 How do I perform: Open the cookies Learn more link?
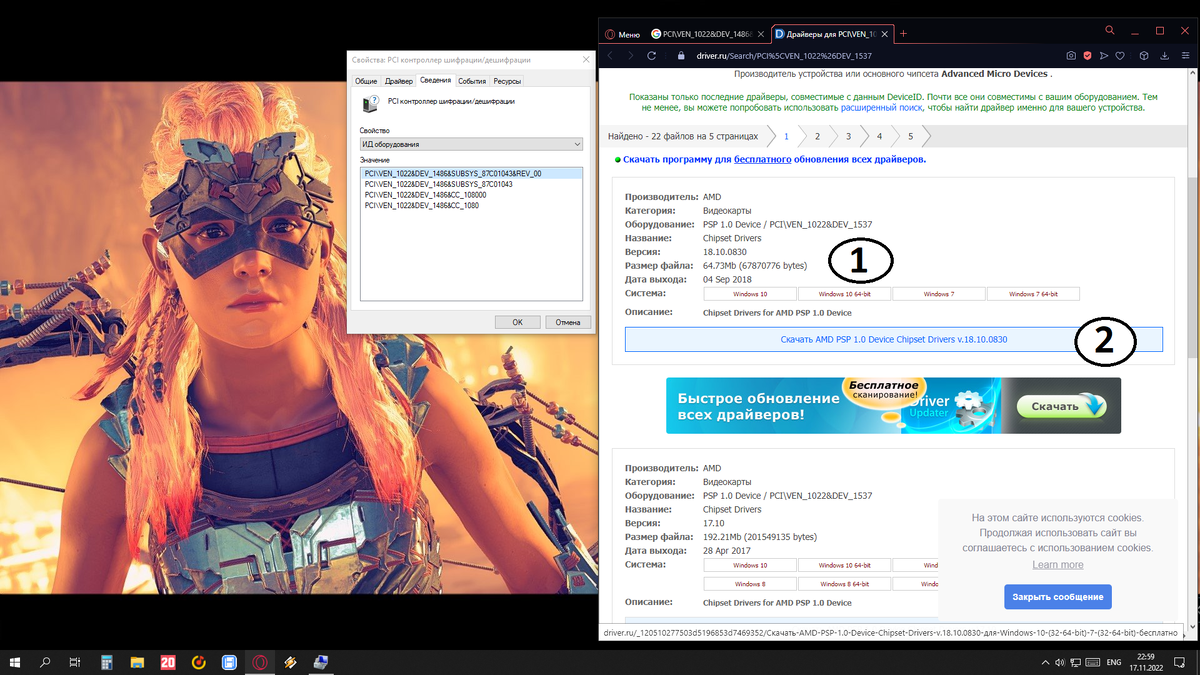[x=1058, y=565]
